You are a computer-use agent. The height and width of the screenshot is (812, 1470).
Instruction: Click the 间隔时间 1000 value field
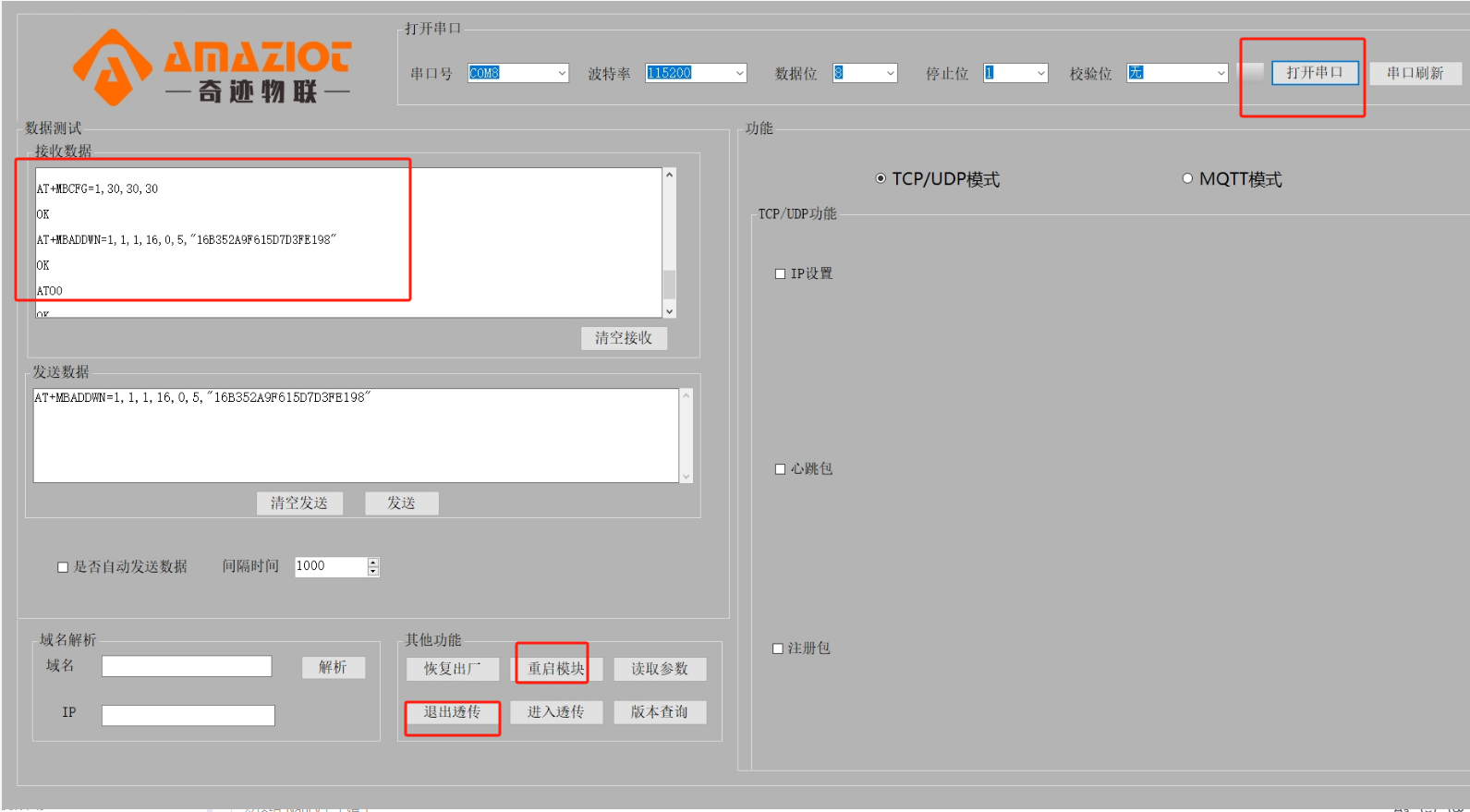click(x=331, y=566)
